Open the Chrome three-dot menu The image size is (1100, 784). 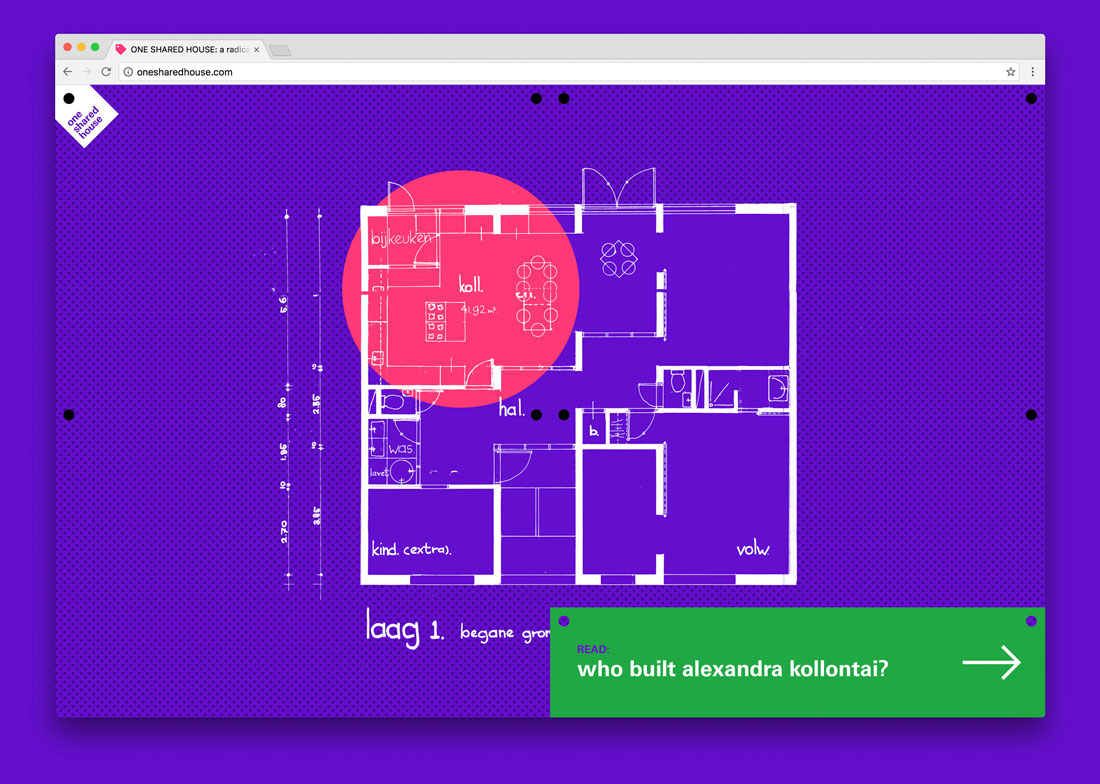[1033, 72]
